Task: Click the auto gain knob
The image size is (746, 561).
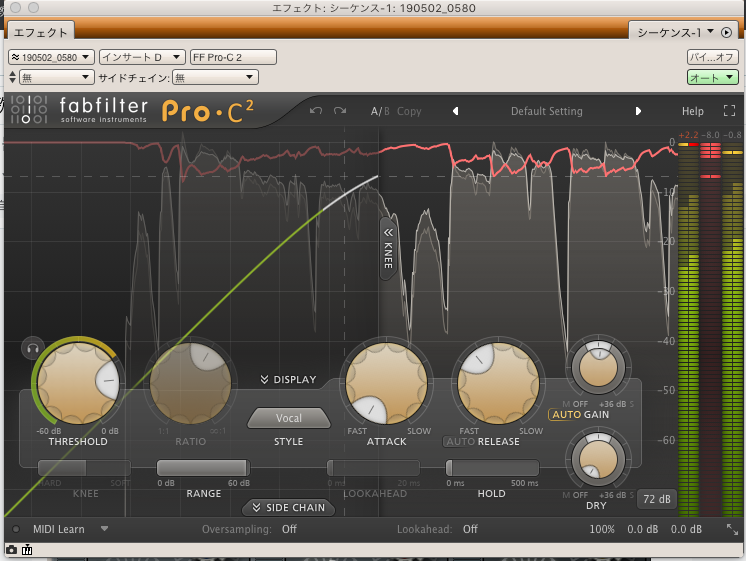Action: [598, 367]
